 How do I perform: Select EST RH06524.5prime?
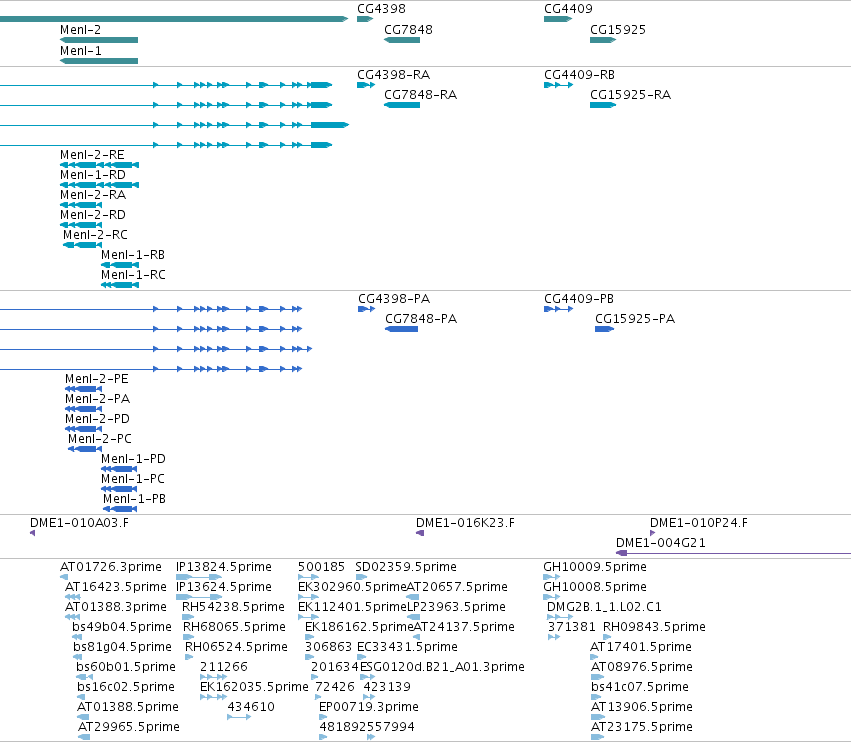[189, 657]
